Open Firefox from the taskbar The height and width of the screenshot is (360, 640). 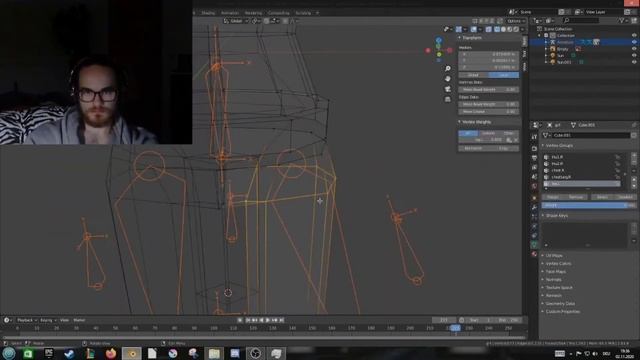[111, 353]
